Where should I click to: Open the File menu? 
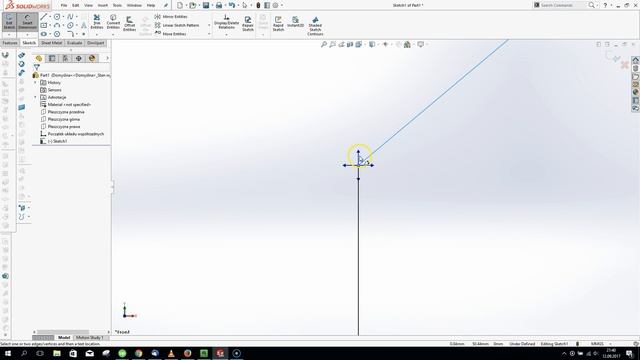[64, 5]
